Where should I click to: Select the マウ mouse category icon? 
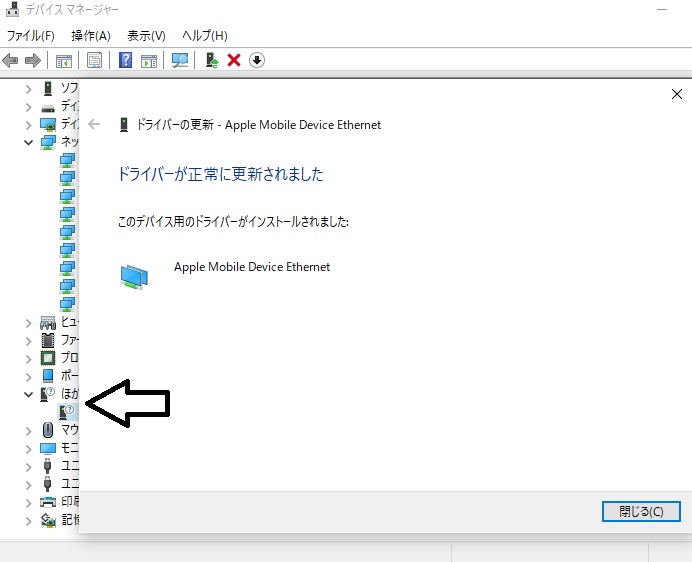(48, 430)
